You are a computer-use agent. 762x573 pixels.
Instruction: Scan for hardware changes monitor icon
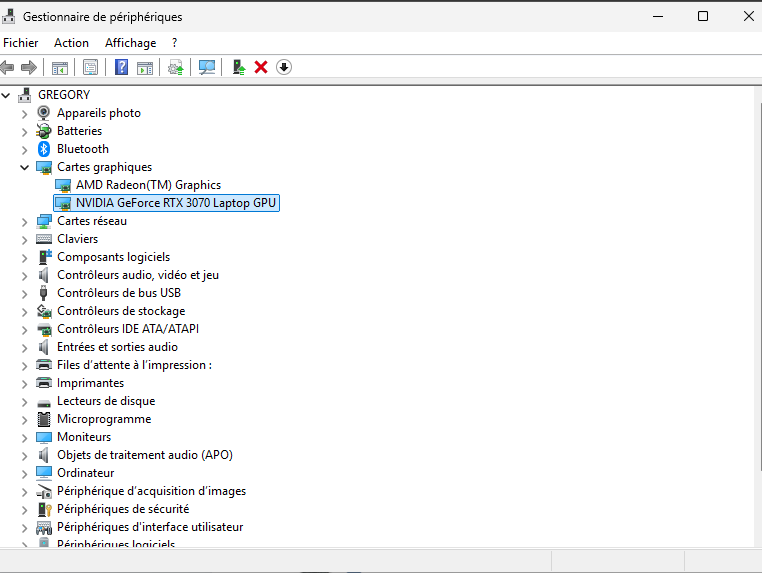point(207,67)
